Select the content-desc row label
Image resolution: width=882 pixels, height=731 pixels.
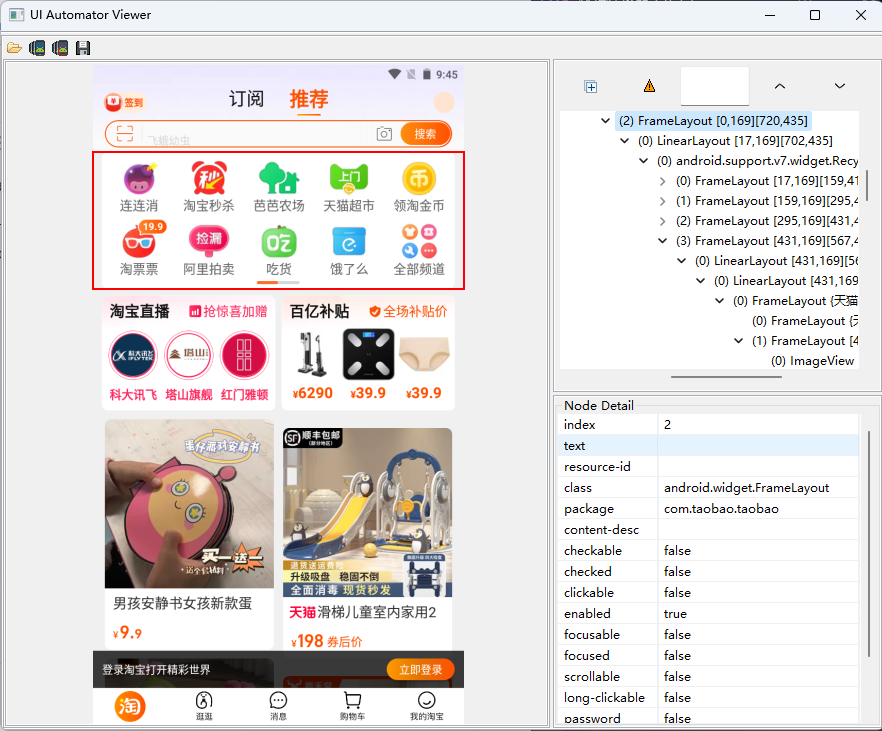[x=601, y=530]
